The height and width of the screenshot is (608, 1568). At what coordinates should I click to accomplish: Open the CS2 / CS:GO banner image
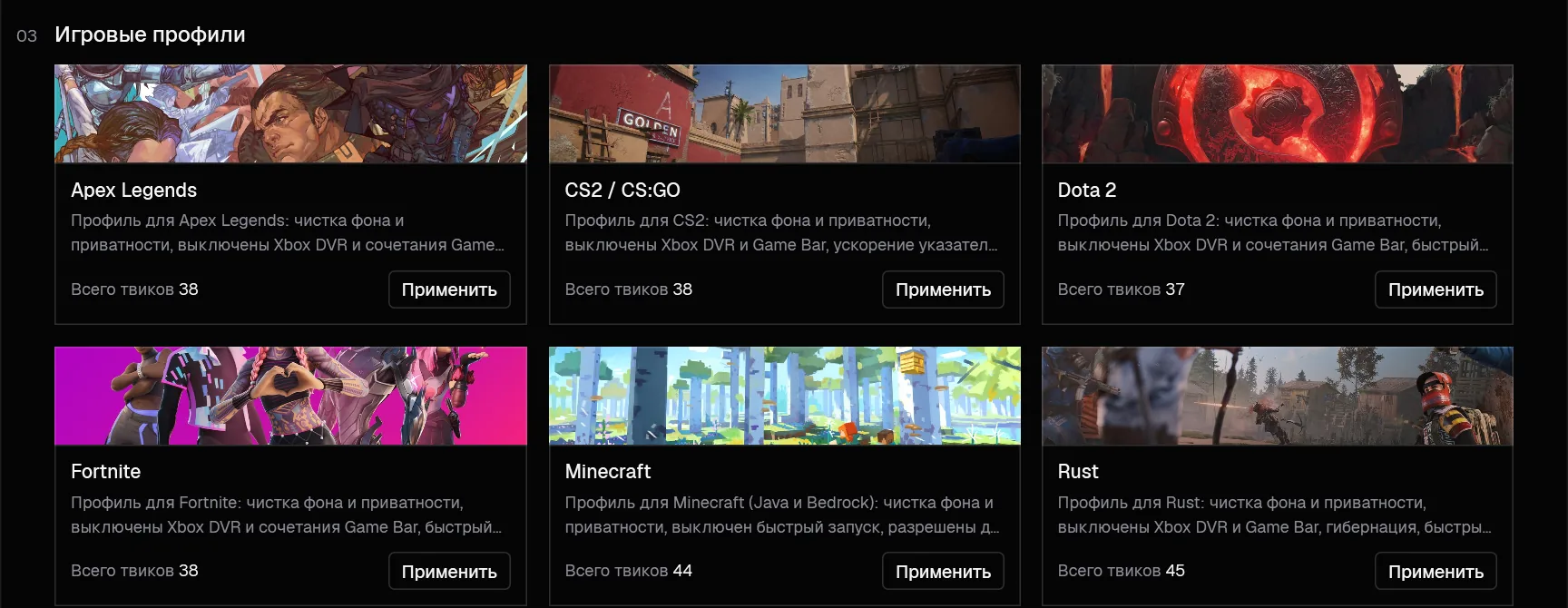785,113
